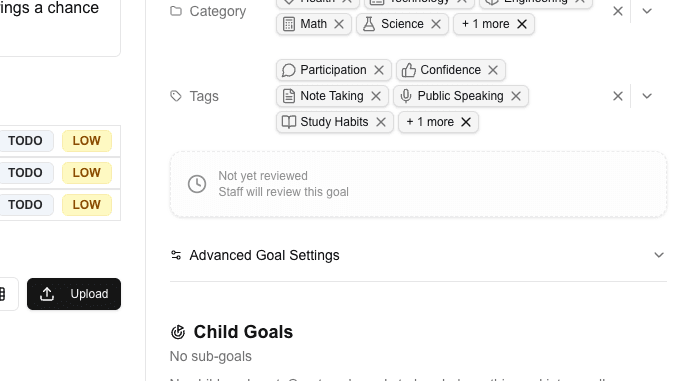Click the third TODO status badge

click(x=25, y=205)
